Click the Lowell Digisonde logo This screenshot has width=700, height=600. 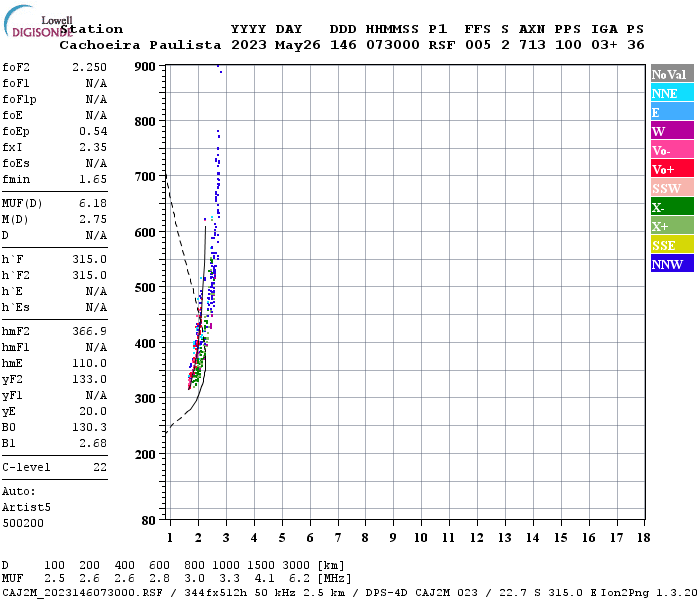pos(38,21)
